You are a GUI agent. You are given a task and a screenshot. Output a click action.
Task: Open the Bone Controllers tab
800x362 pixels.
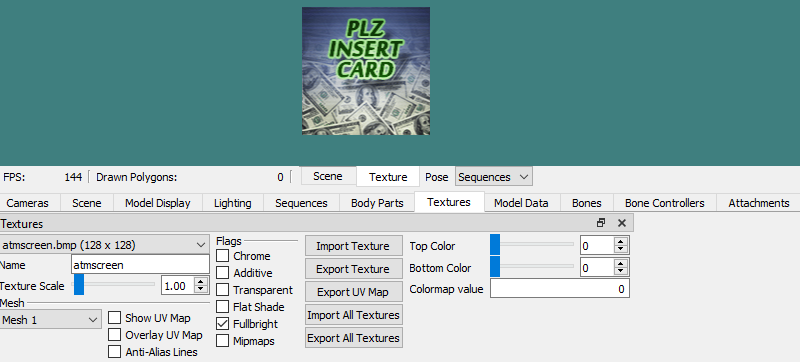click(x=665, y=203)
